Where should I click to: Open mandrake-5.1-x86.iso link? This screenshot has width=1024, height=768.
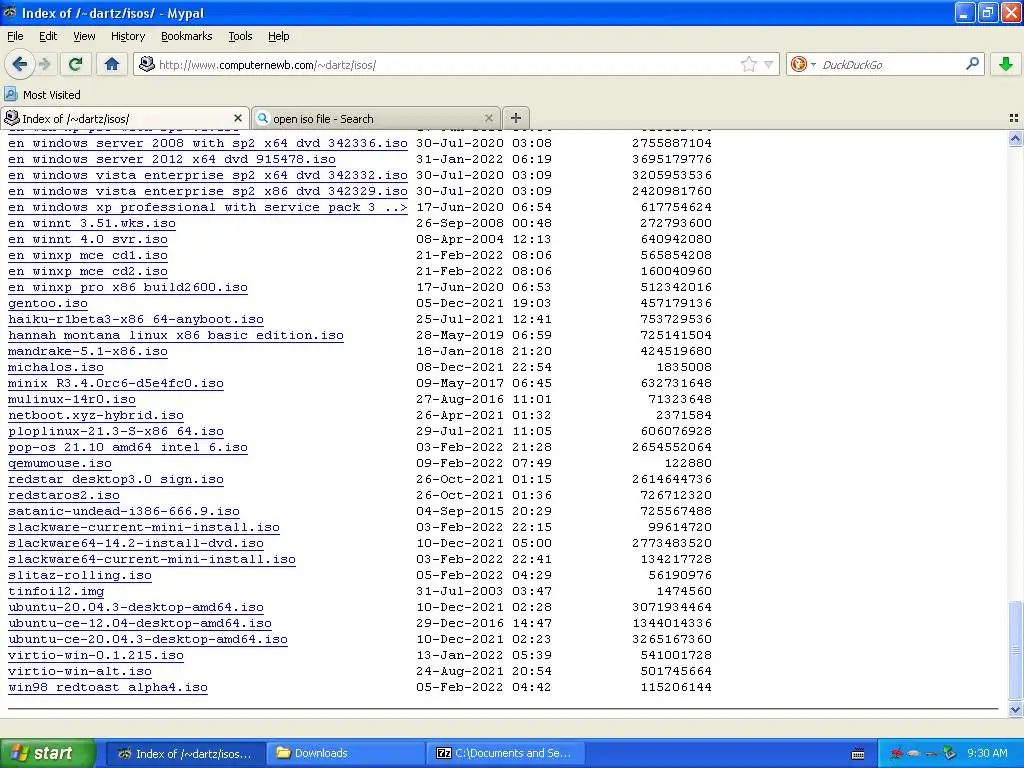[88, 351]
